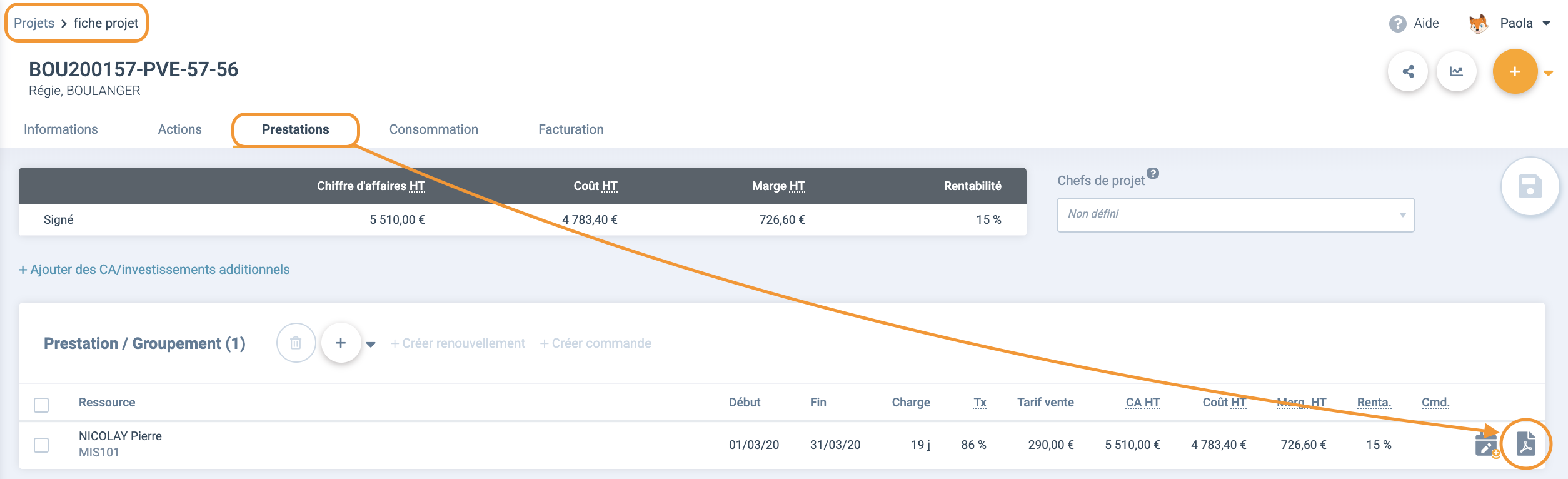Open the statistics chart icon
The image size is (1568, 479).
1457,72
